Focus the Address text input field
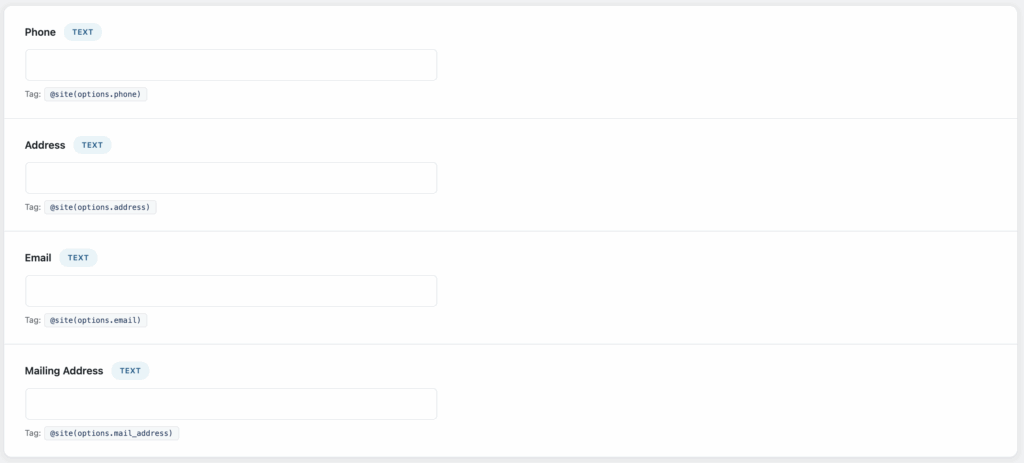The height and width of the screenshot is (463, 1024). point(231,178)
